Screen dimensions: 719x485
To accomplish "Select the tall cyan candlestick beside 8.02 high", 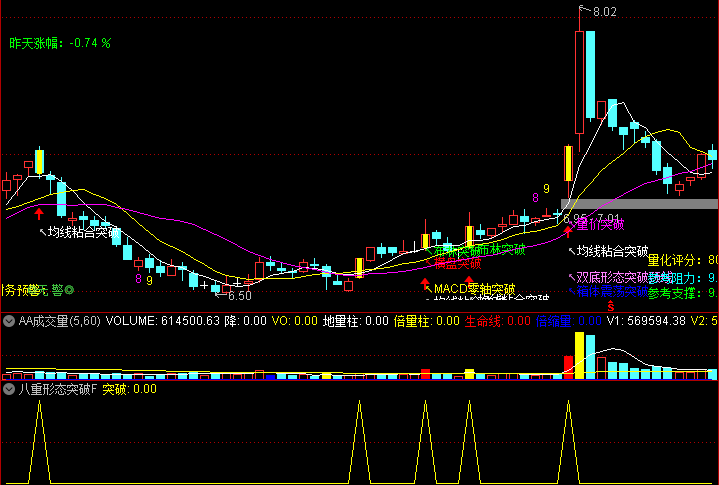I will pos(590,75).
